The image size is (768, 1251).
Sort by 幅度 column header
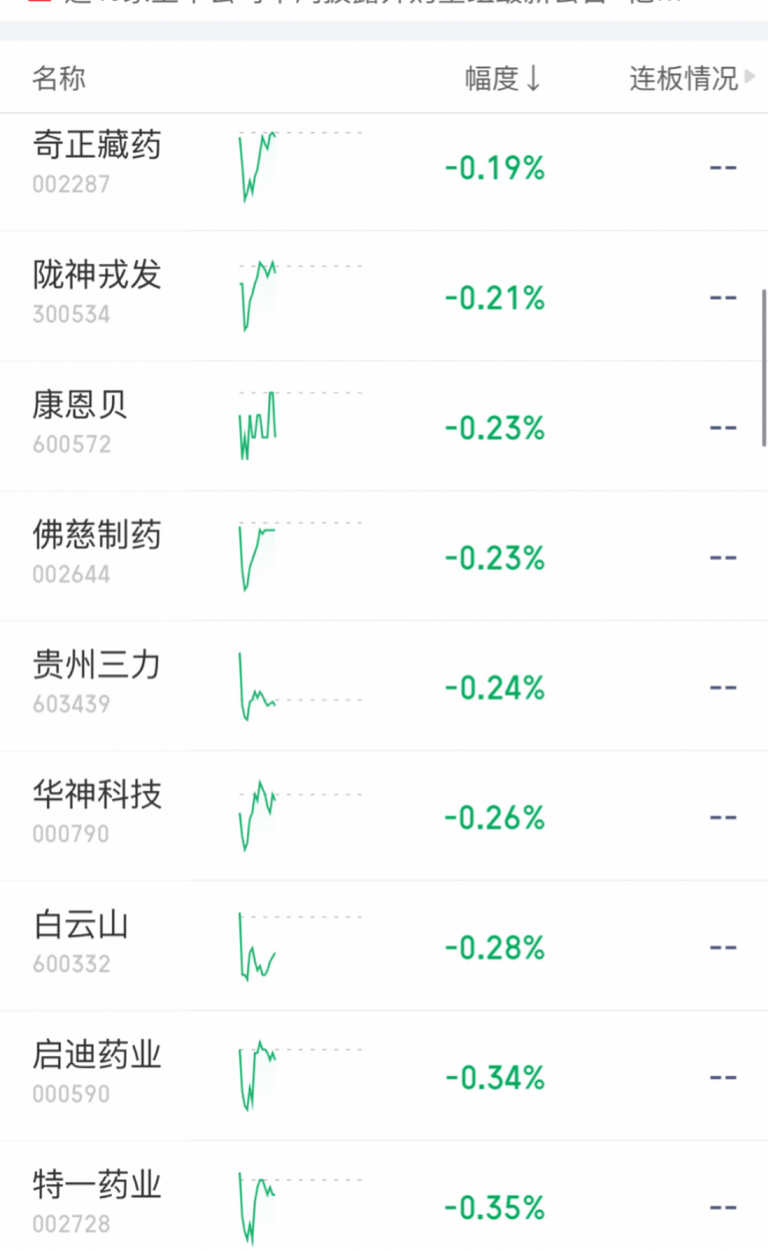click(x=503, y=78)
